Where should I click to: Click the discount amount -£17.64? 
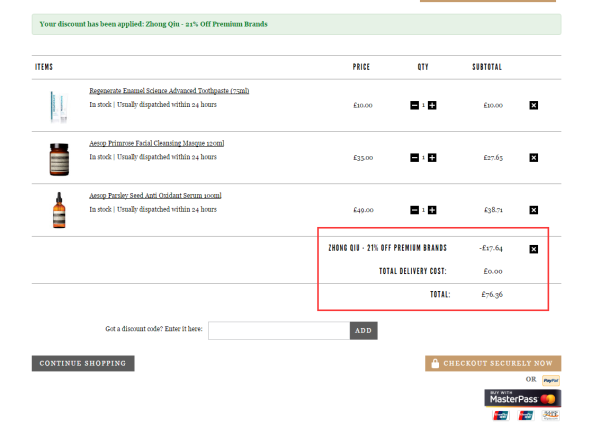(491, 248)
